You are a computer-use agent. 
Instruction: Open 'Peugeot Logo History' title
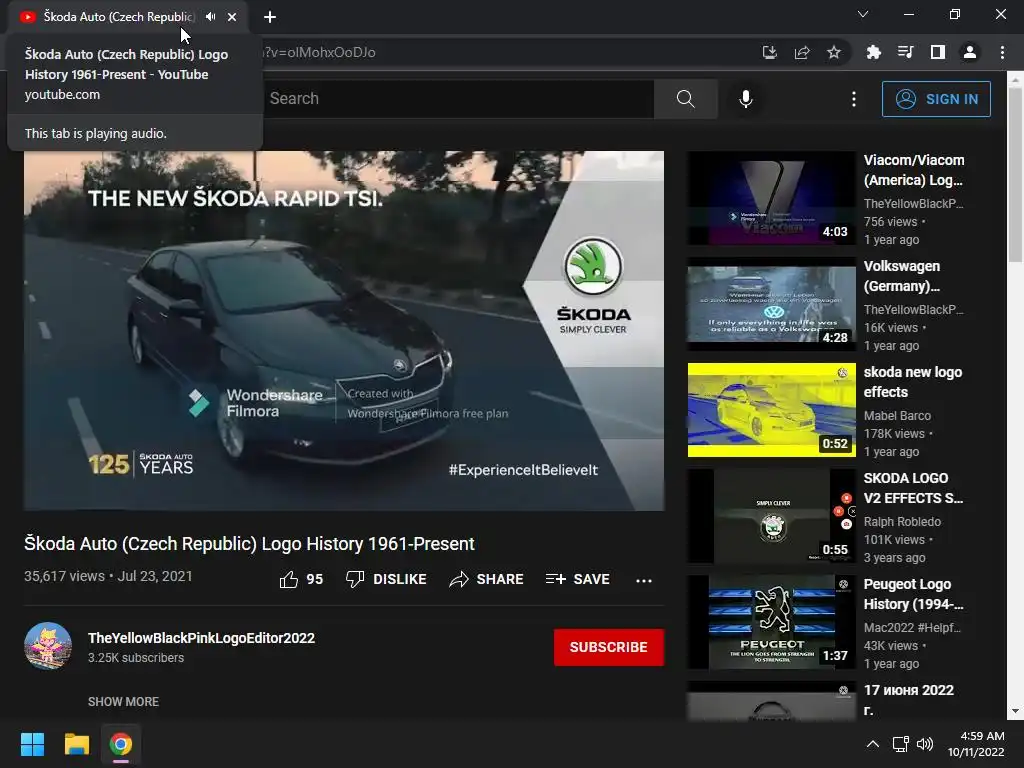(913, 594)
